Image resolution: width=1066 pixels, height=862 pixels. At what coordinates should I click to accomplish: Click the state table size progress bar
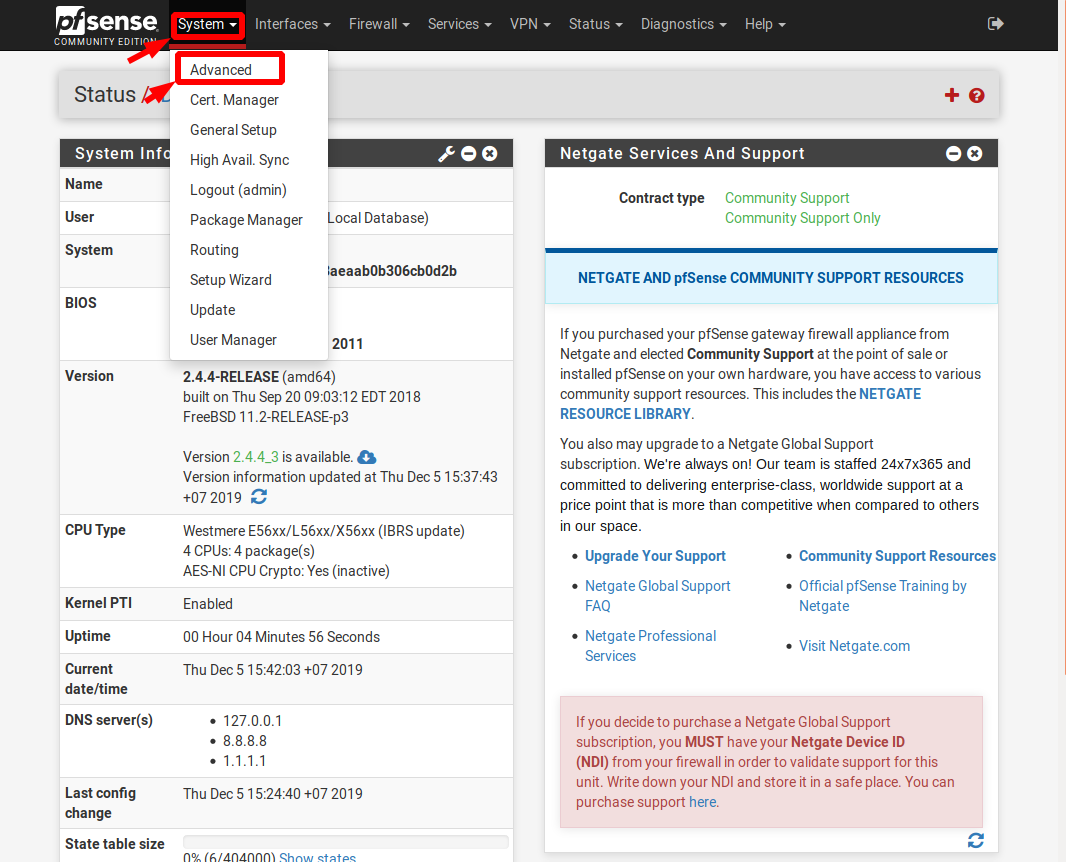tap(345, 842)
